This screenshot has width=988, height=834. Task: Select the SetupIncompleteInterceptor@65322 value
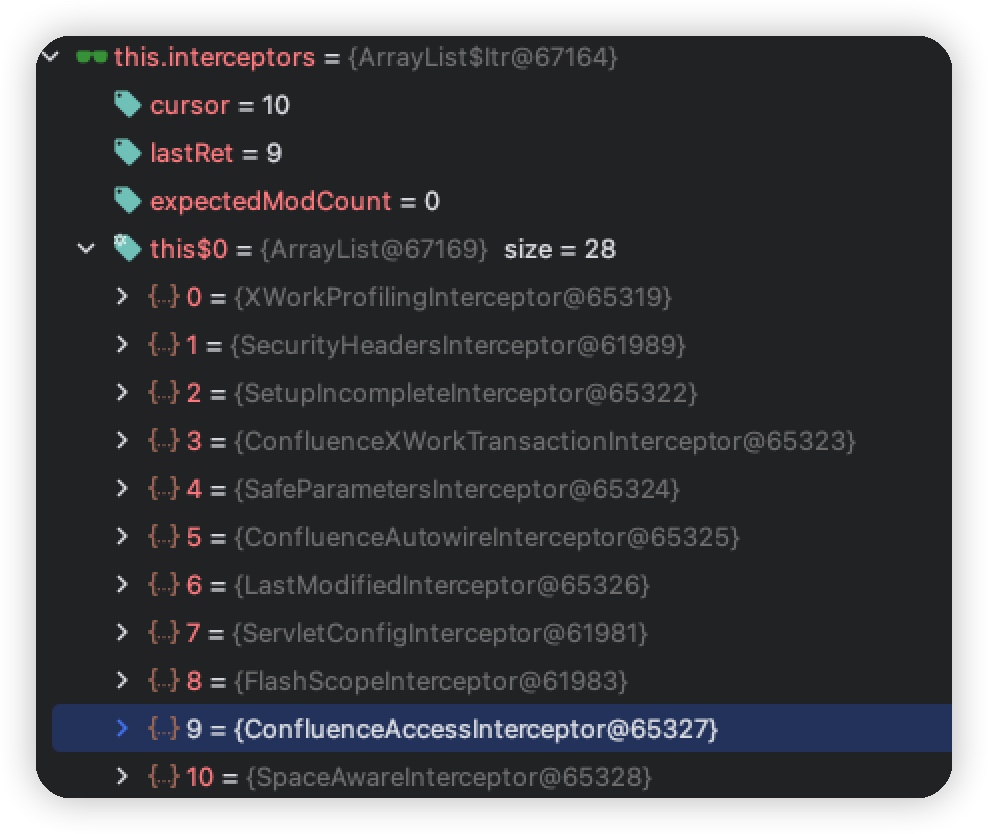(466, 392)
